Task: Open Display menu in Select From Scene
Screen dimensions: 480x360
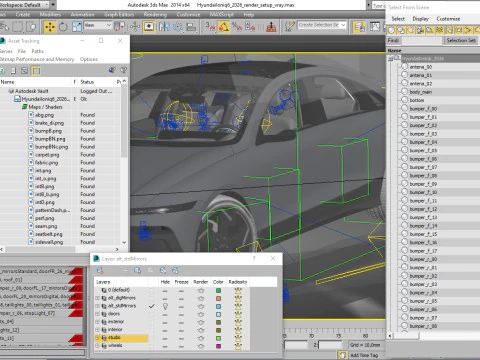Action: point(421,19)
